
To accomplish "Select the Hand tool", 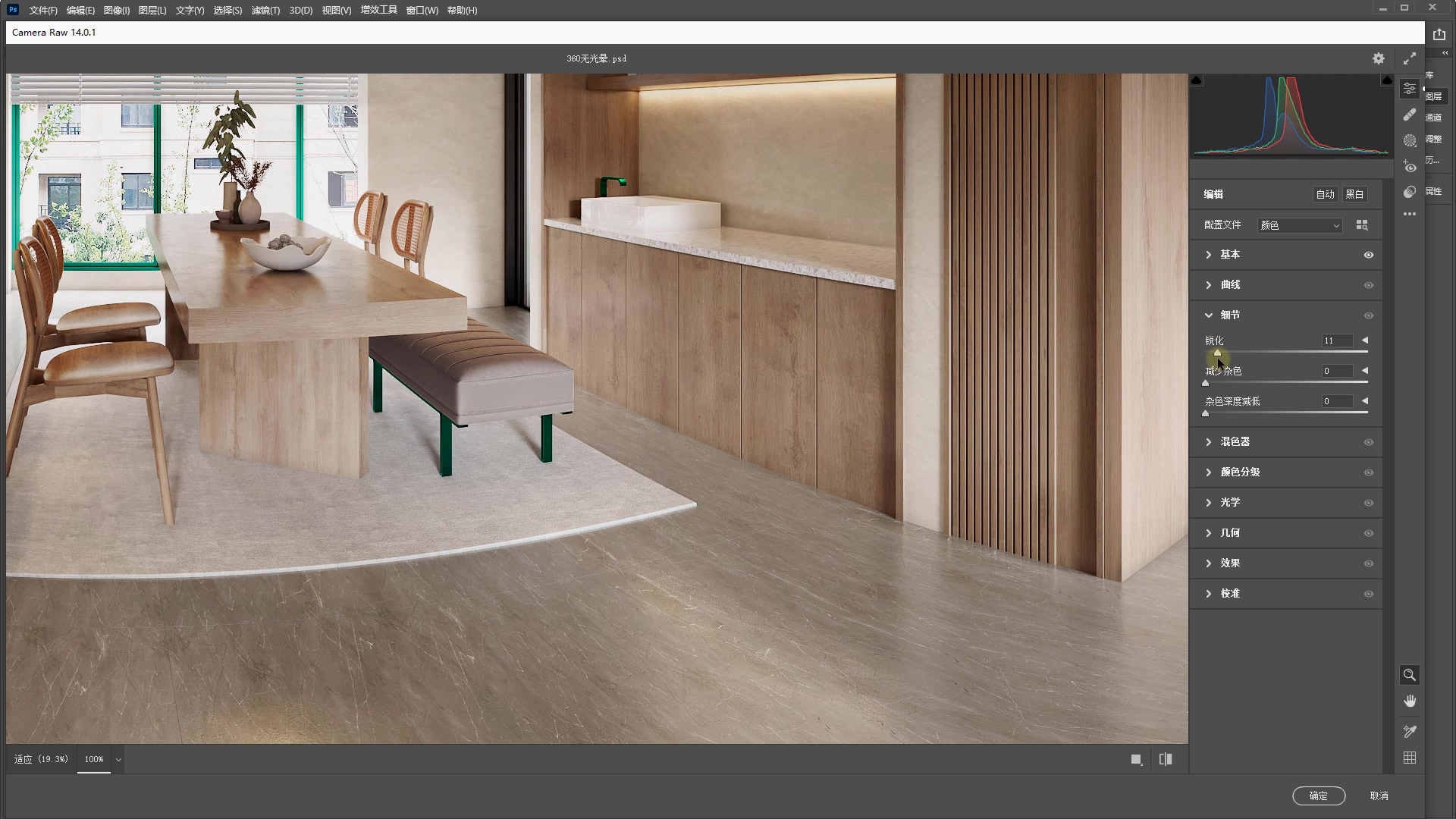I will point(1409,701).
